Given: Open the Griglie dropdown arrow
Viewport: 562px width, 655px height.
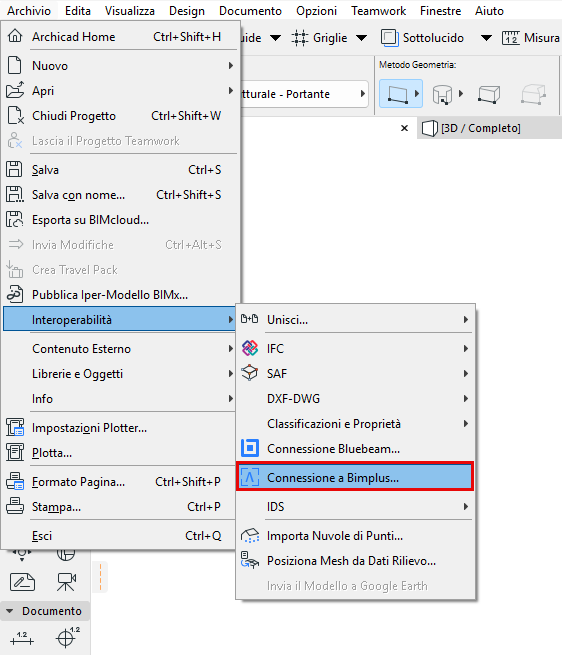Looking at the screenshot, I should [361, 38].
